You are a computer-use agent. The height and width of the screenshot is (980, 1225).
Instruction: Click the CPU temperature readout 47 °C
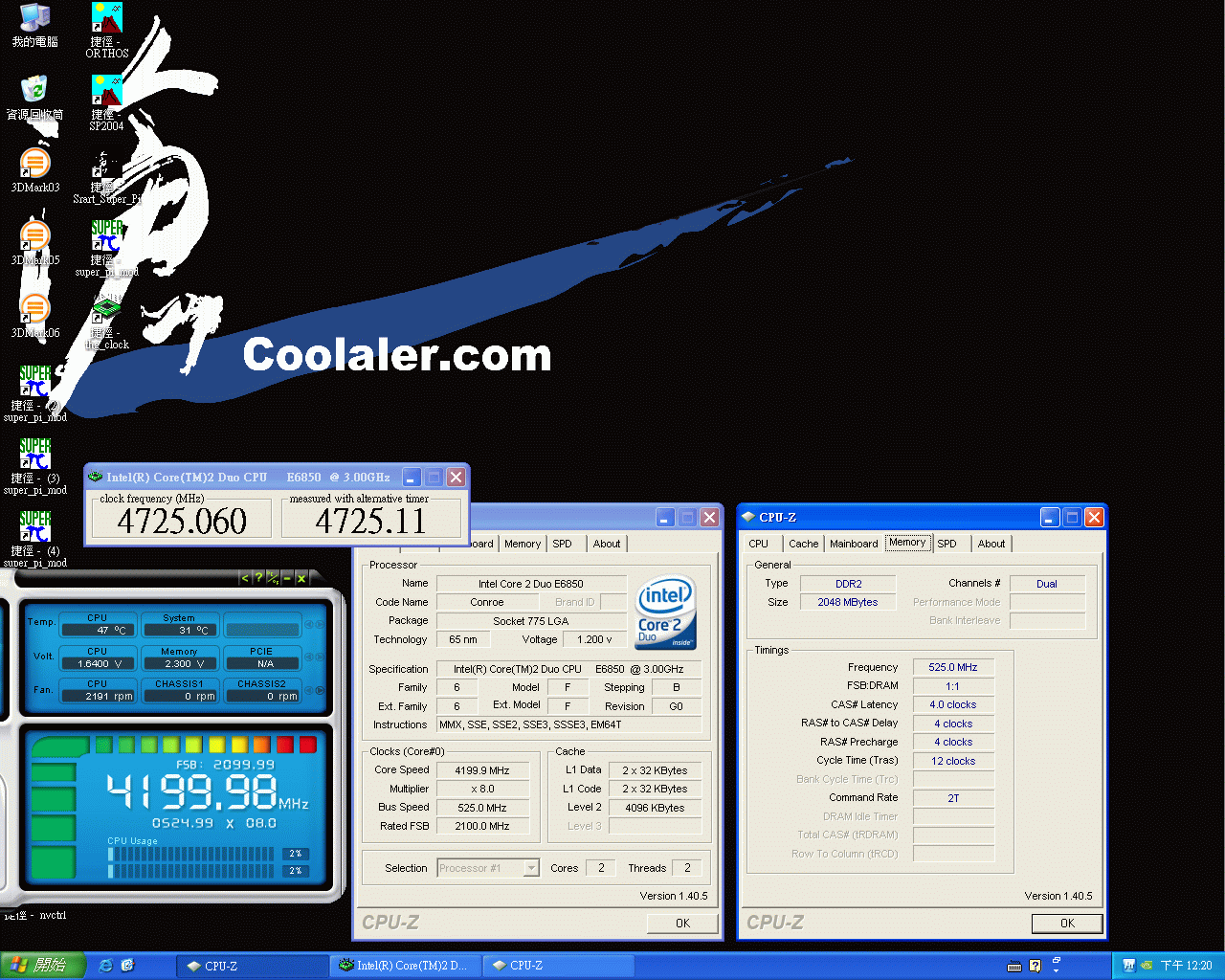pos(99,630)
